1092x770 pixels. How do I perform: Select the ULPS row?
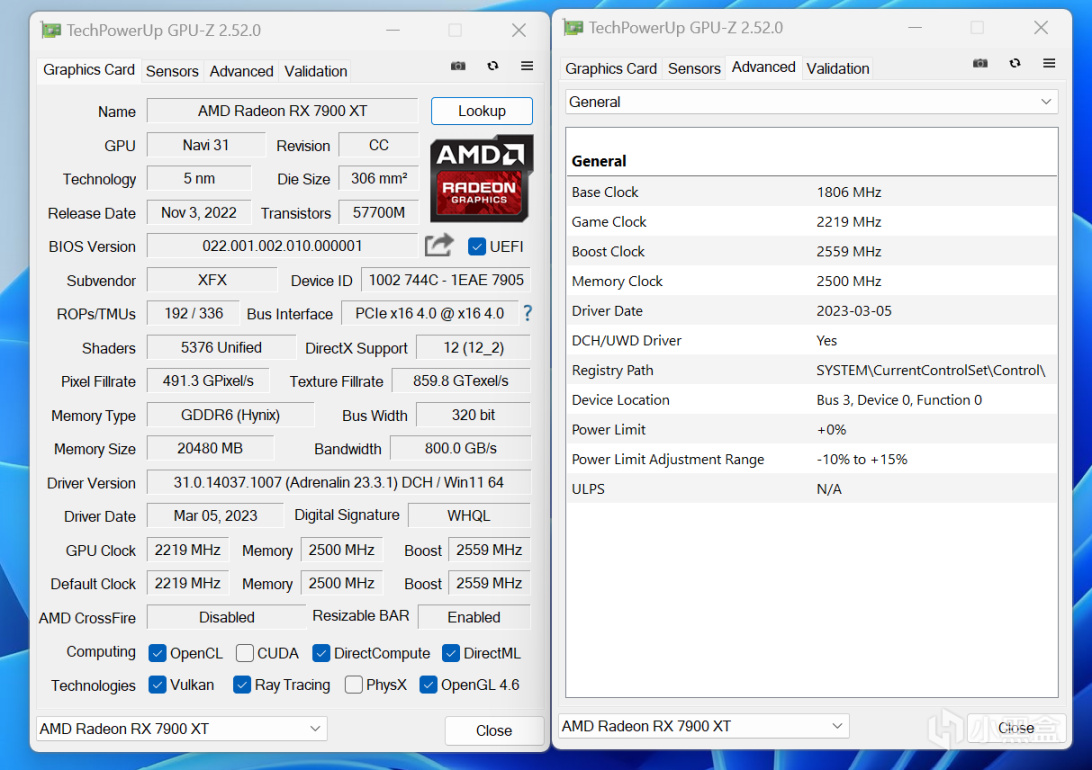(x=811, y=489)
